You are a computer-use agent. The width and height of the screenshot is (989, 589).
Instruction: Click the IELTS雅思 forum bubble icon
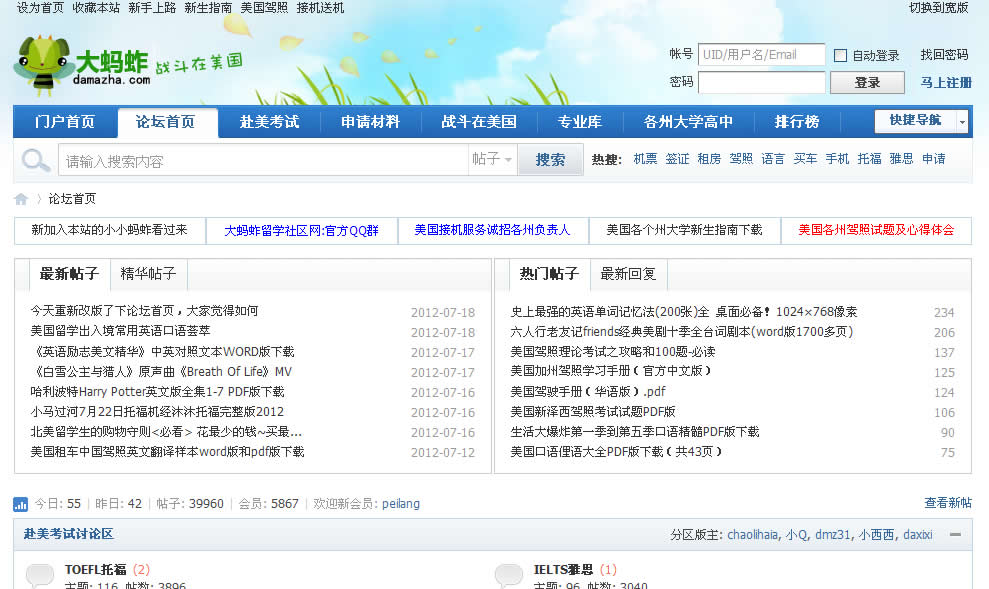[x=509, y=575]
